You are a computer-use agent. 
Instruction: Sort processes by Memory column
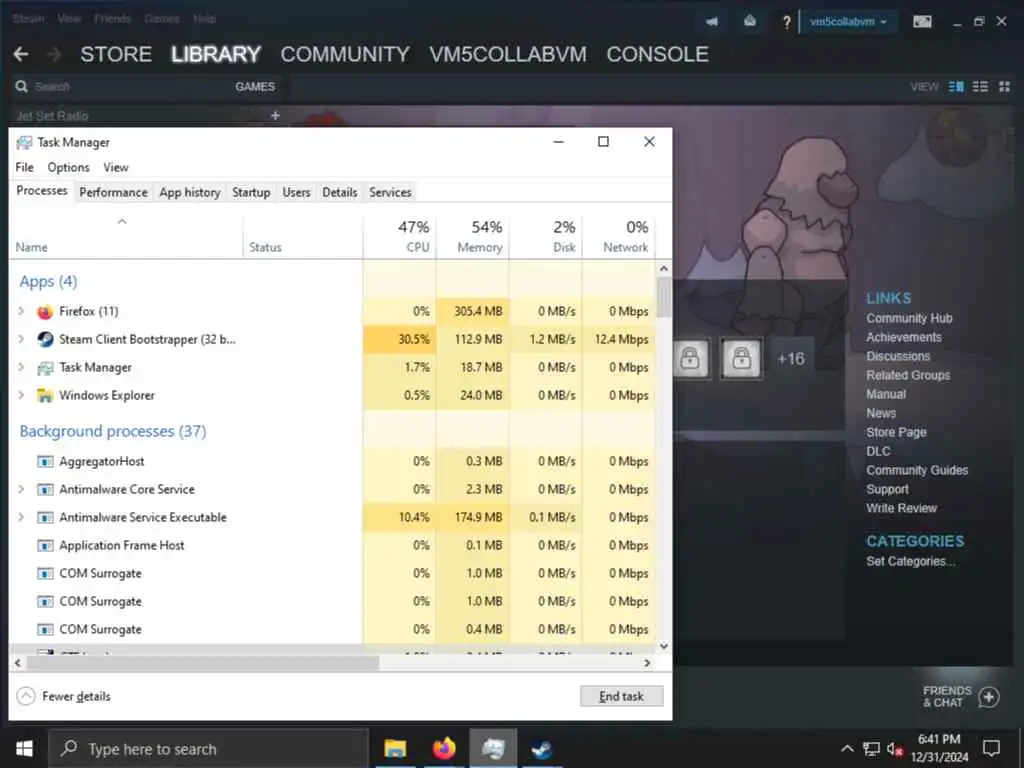click(x=473, y=236)
